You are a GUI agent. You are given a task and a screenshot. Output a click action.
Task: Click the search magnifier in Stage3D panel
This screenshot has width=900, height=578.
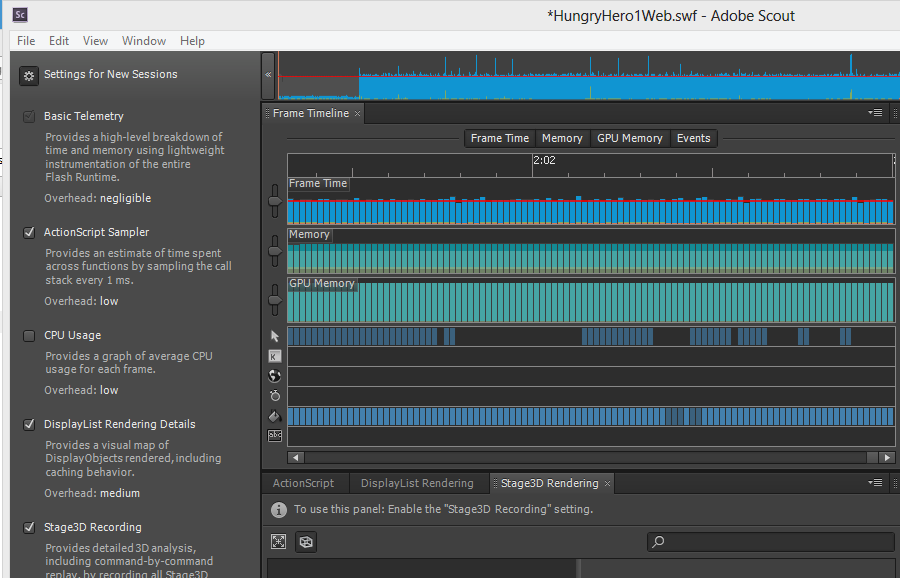658,541
